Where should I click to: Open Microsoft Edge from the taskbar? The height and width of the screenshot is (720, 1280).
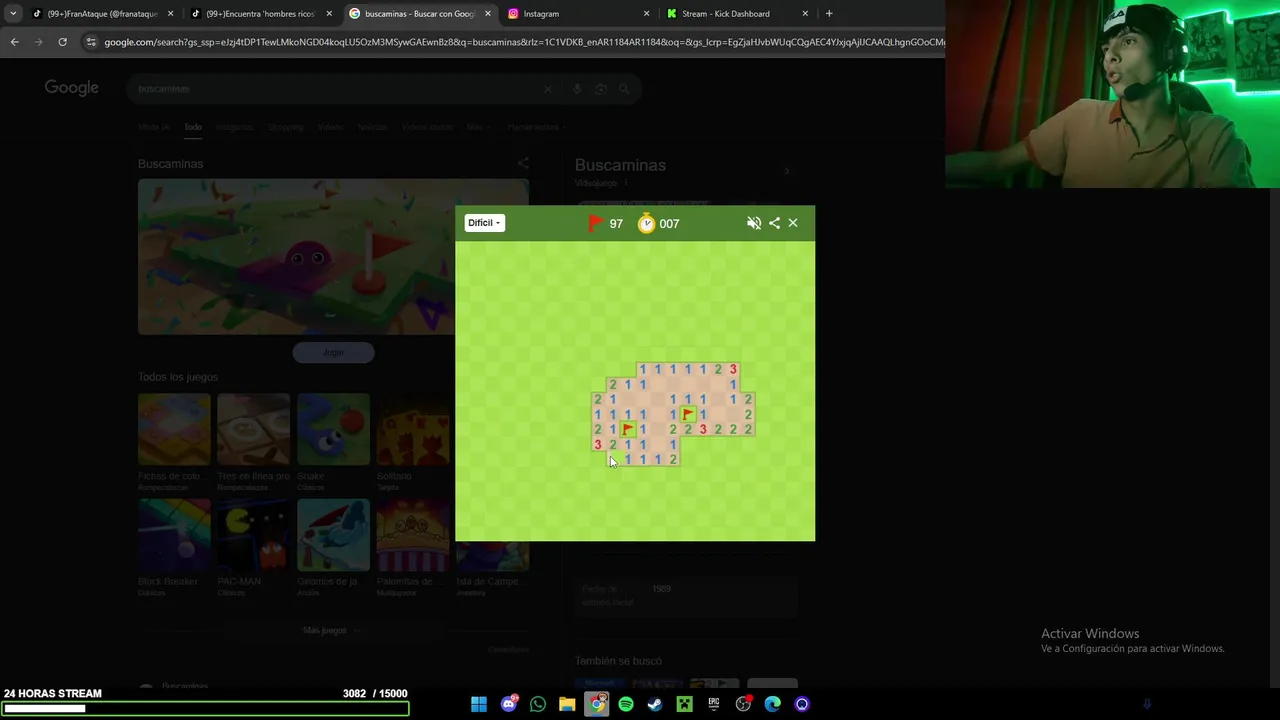click(772, 704)
